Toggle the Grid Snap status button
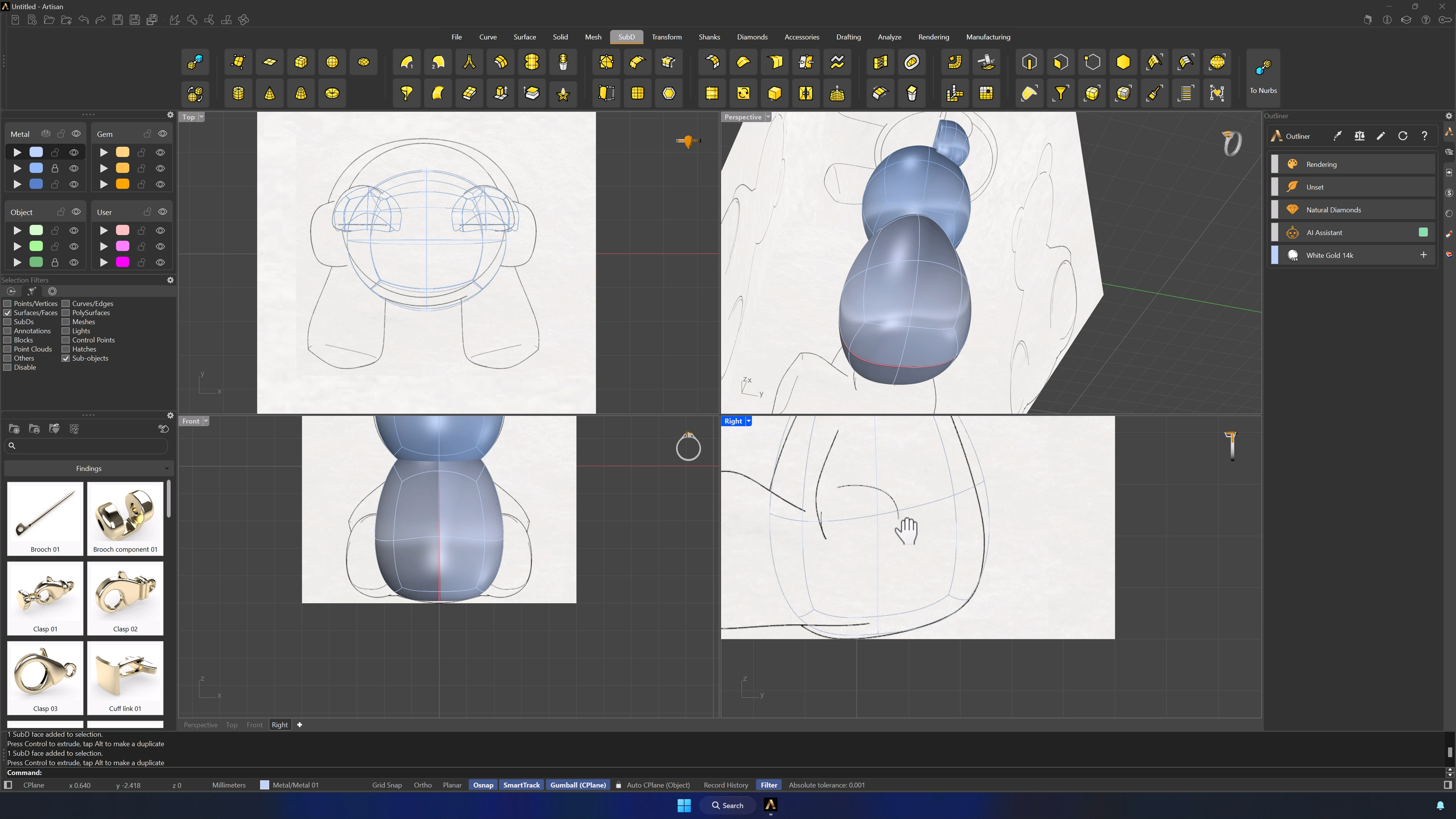Viewport: 1456px width, 819px height. (387, 785)
